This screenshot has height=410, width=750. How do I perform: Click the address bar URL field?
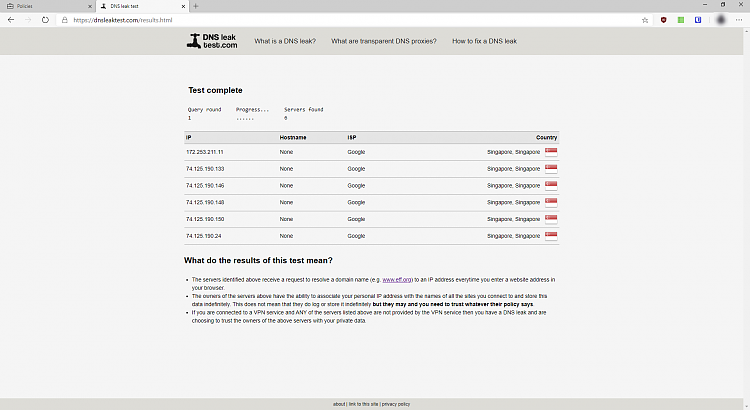coord(354,20)
